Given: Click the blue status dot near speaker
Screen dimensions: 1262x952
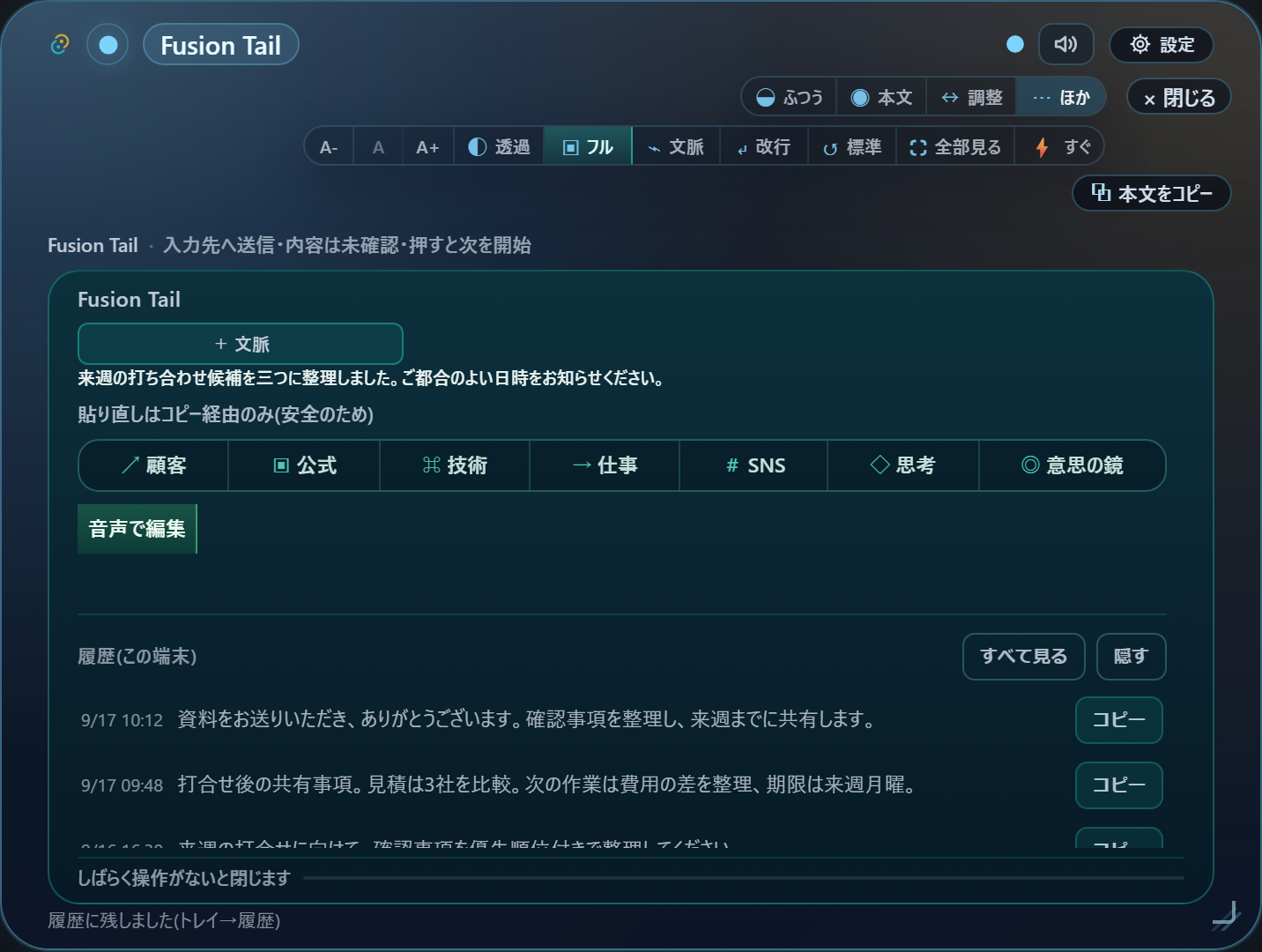Looking at the screenshot, I should 1015,44.
